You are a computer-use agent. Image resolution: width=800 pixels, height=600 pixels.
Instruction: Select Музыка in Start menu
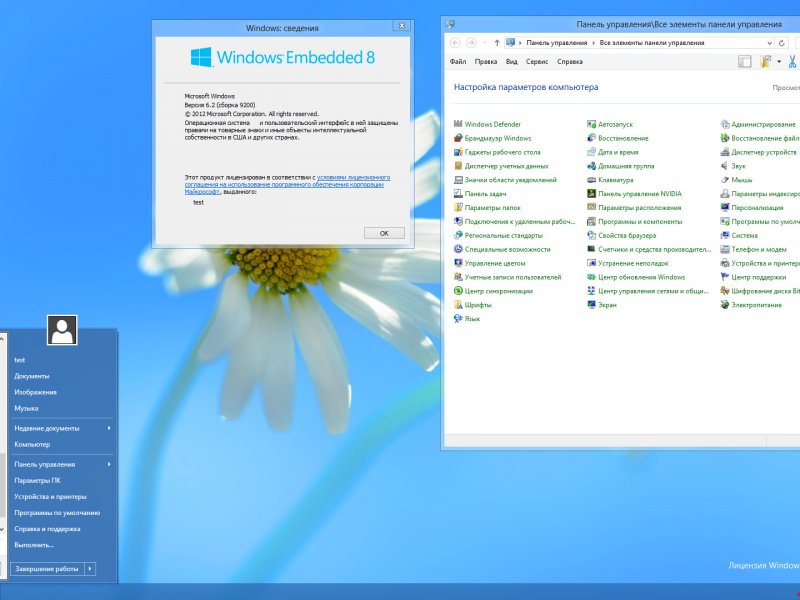pos(26,408)
